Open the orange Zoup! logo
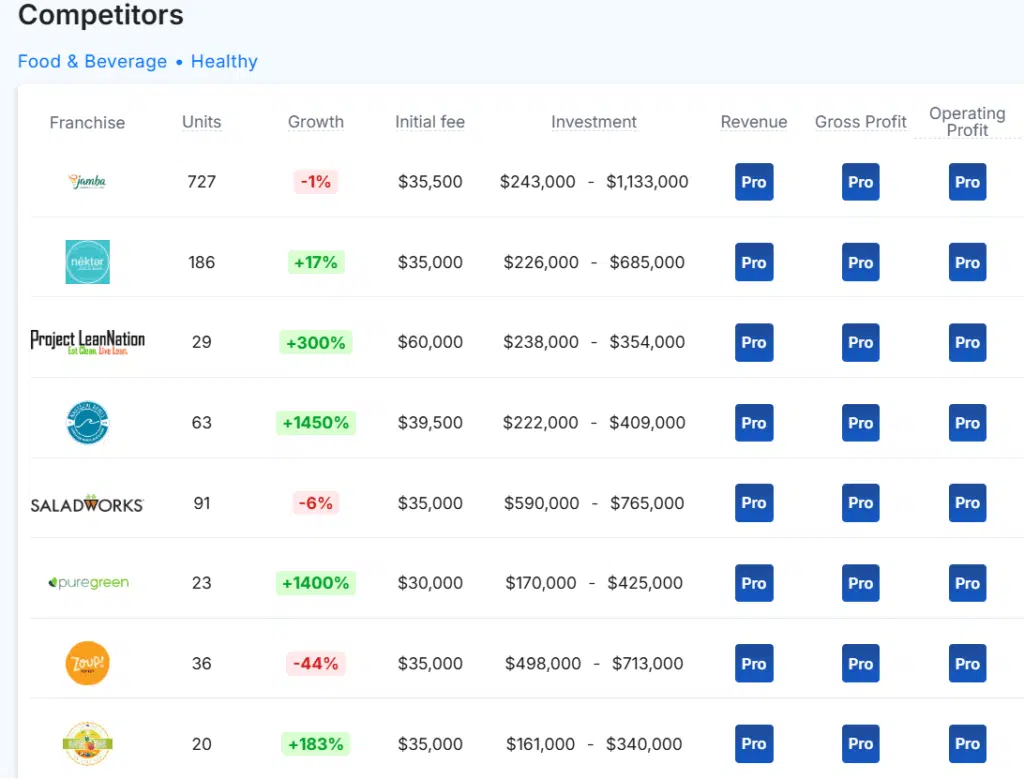The width and height of the screenshot is (1024, 779). (x=88, y=663)
